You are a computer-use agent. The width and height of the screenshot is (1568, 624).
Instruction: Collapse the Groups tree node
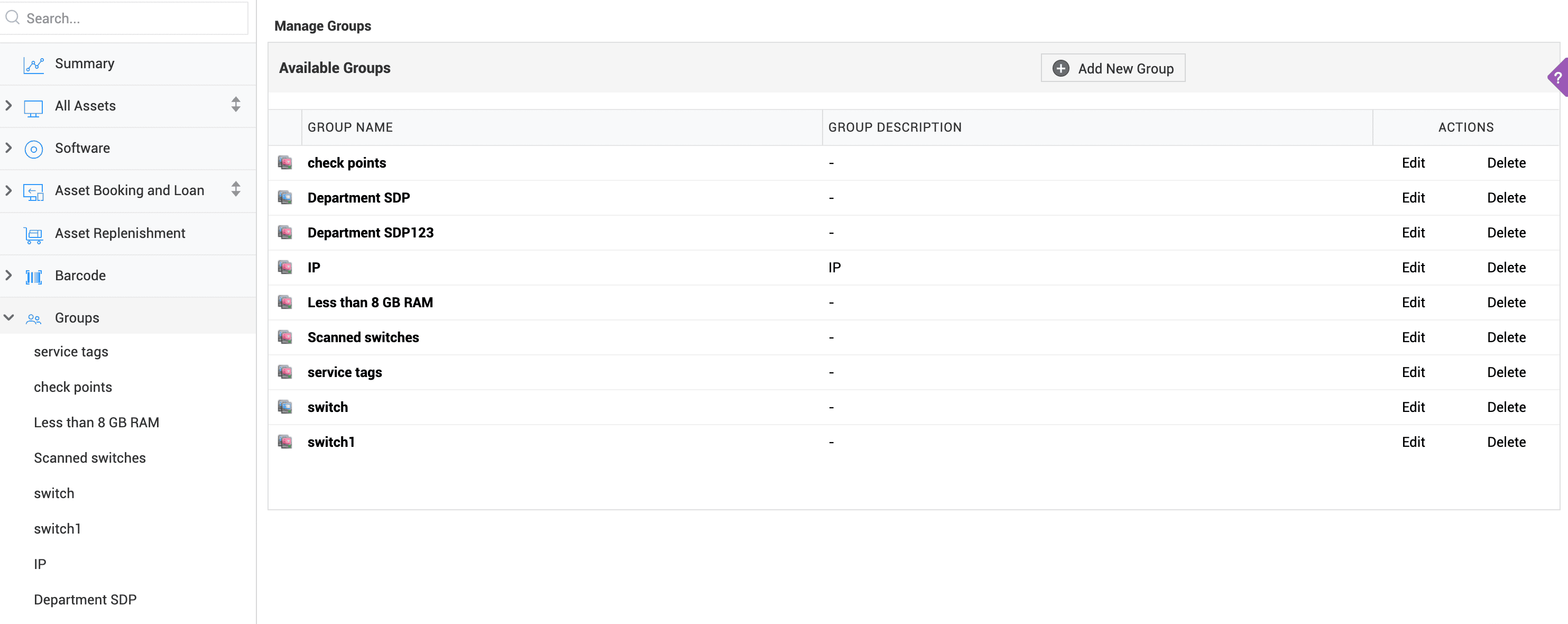[8, 318]
